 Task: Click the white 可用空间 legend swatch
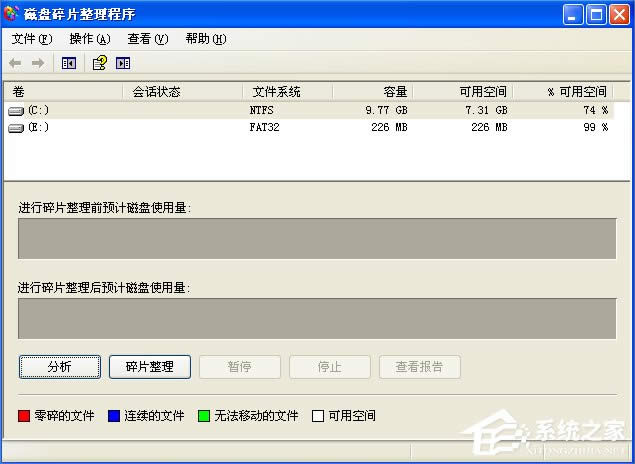click(x=318, y=416)
